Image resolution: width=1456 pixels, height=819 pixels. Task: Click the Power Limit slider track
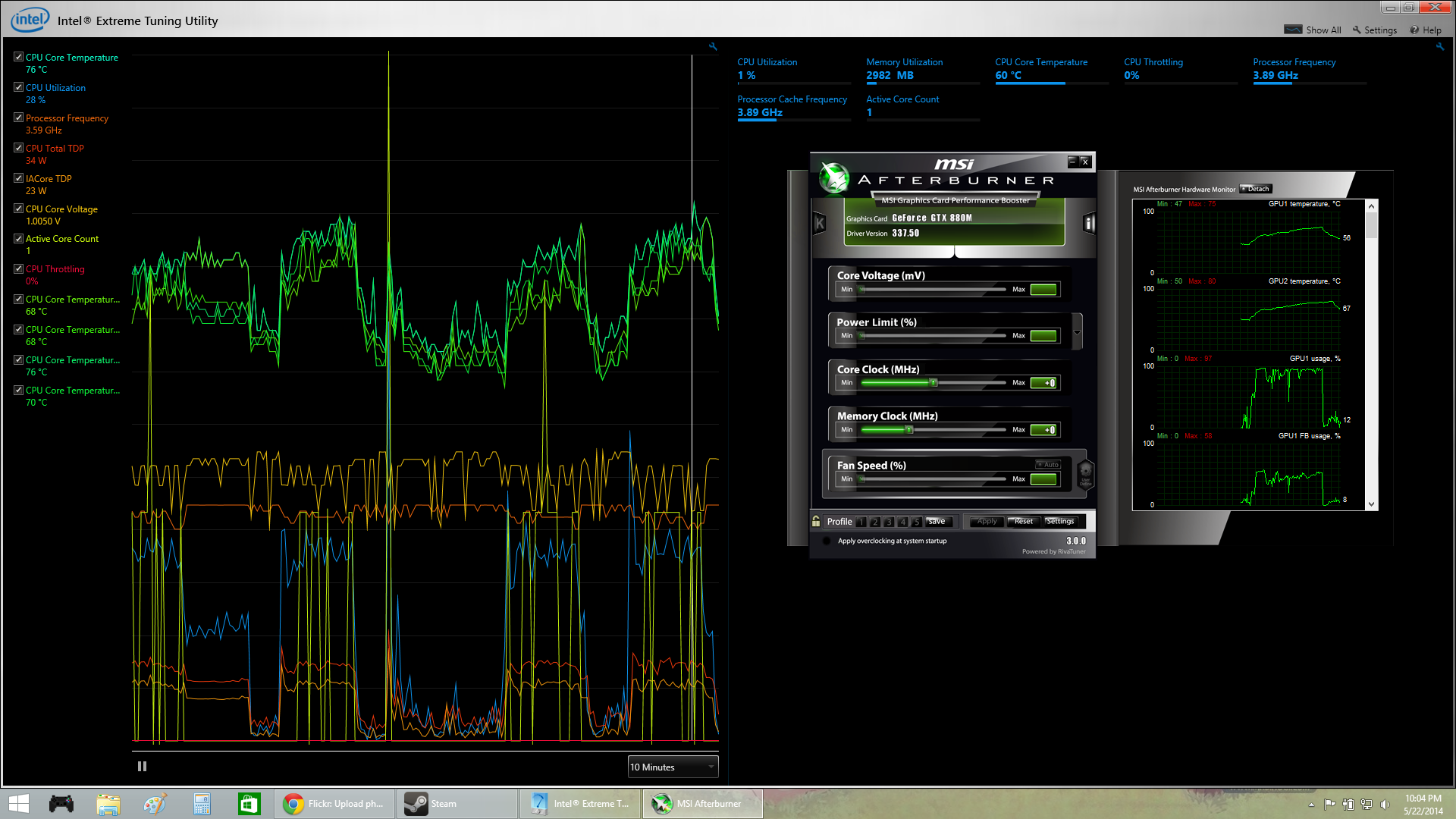coord(934,336)
